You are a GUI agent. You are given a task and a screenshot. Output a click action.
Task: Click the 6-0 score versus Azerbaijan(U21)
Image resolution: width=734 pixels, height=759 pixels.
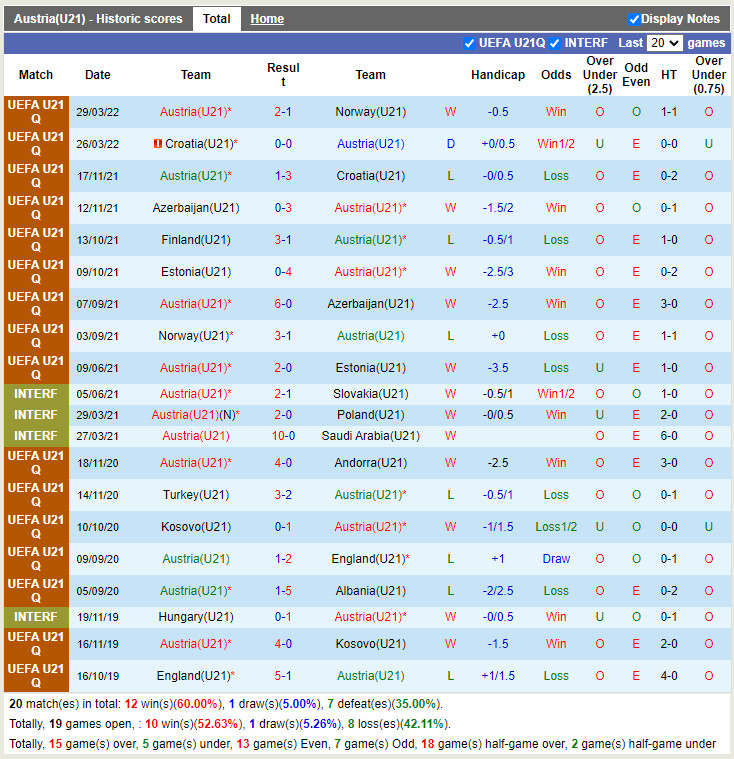(283, 304)
